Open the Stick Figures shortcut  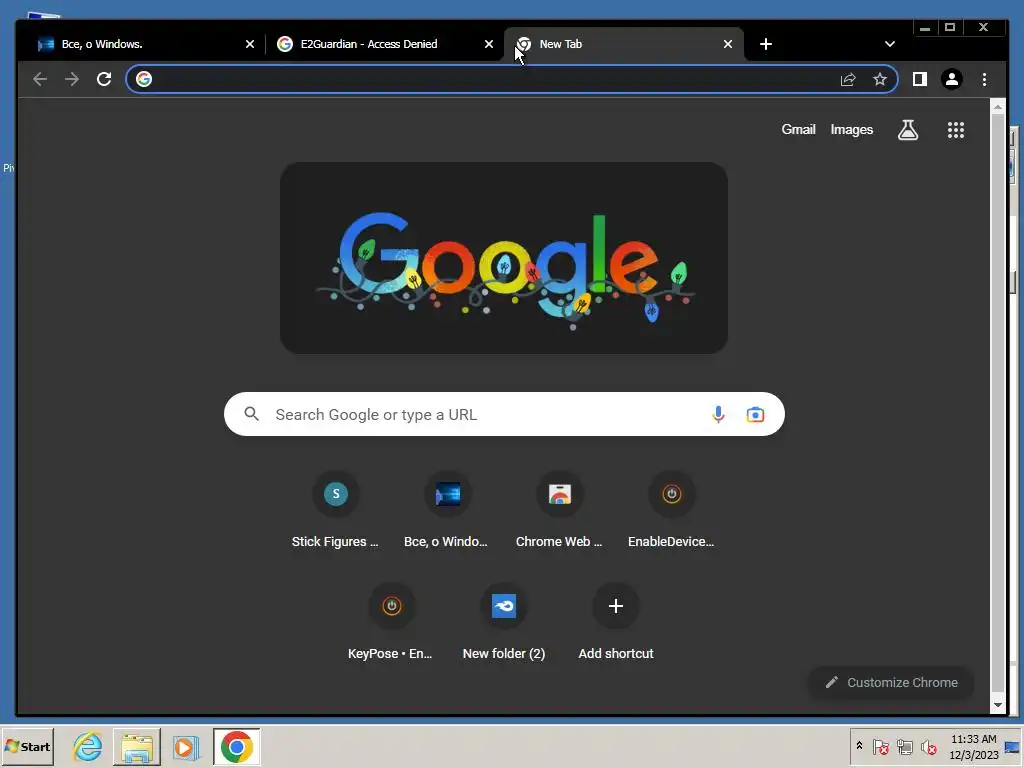click(x=335, y=511)
